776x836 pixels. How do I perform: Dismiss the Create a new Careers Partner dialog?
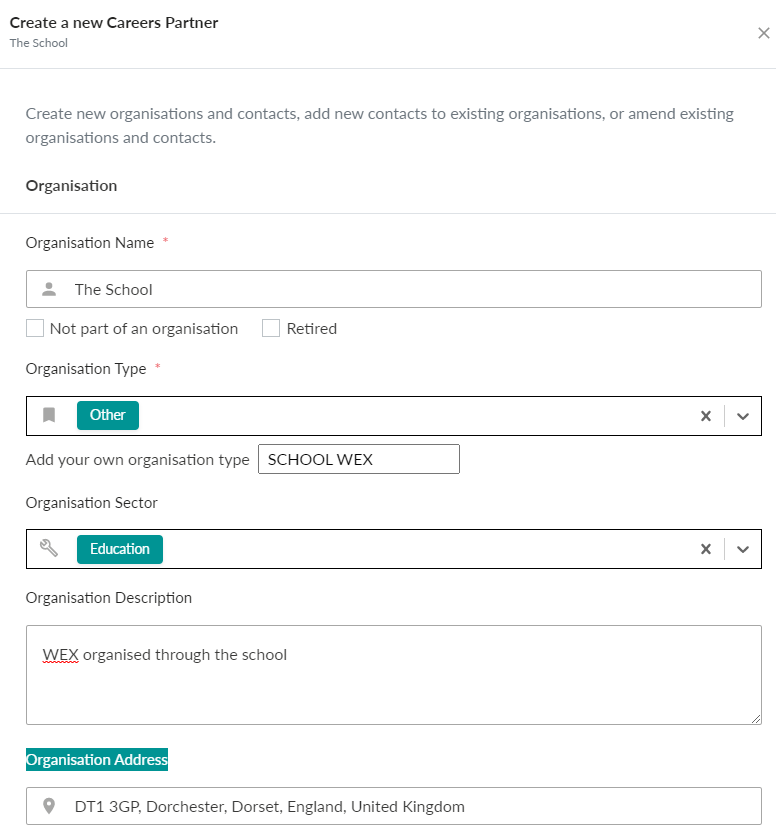pos(763,32)
